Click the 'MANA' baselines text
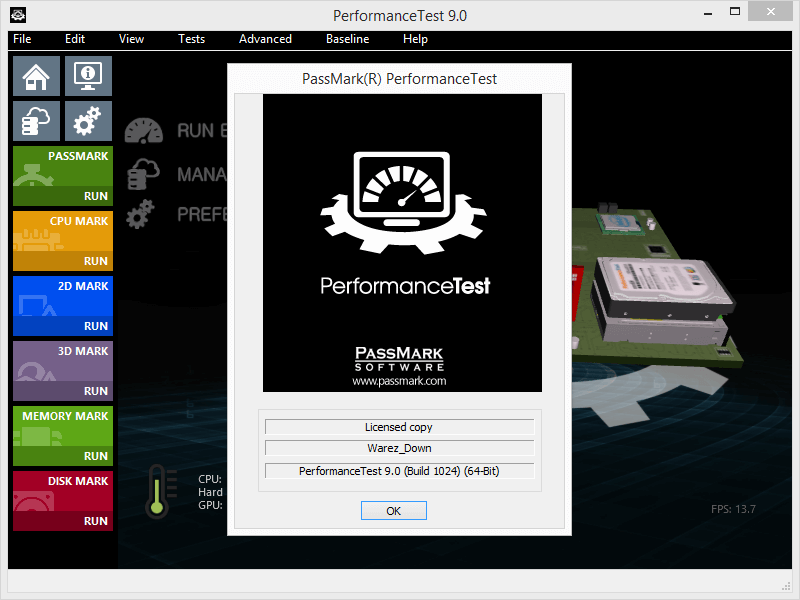The image size is (800, 600). pos(202,174)
